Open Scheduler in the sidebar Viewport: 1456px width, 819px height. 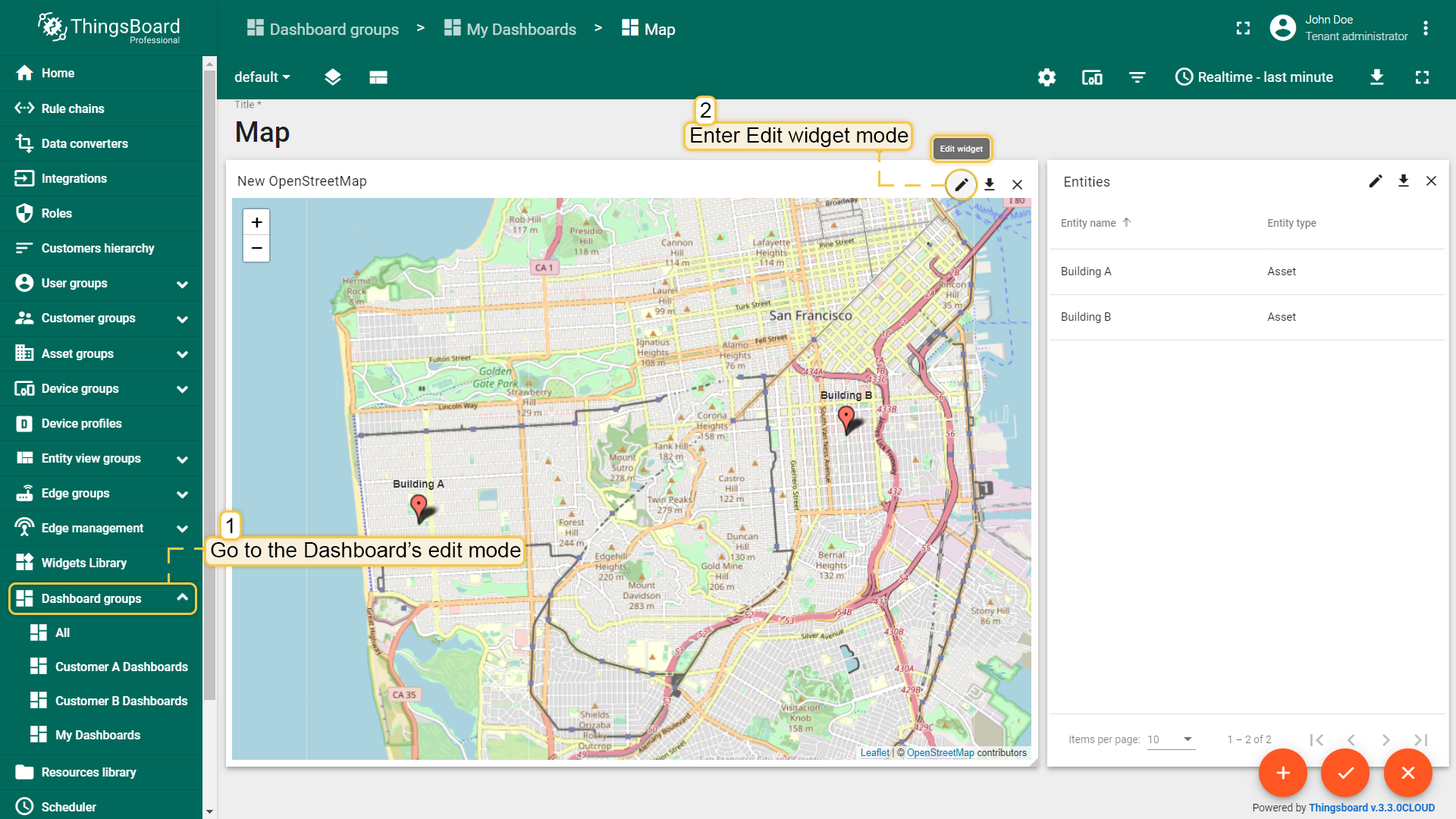(x=102, y=807)
